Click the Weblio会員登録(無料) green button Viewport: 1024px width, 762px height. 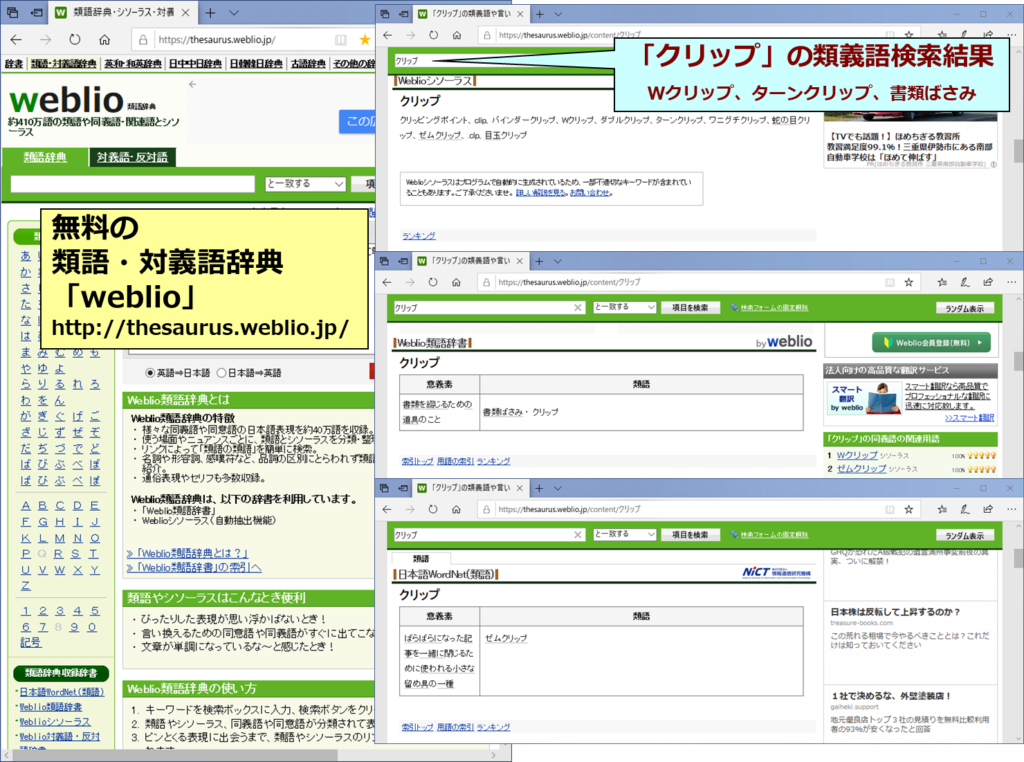(932, 343)
